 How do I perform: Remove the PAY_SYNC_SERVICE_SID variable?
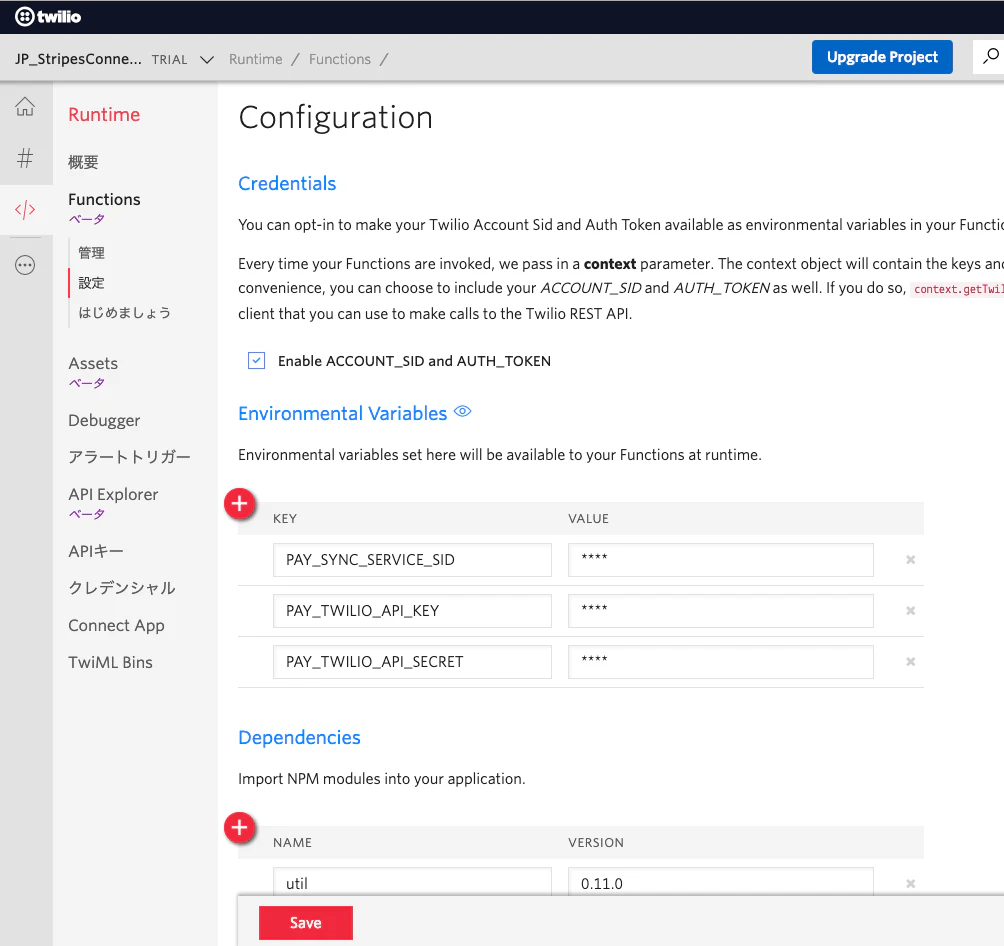click(x=911, y=560)
